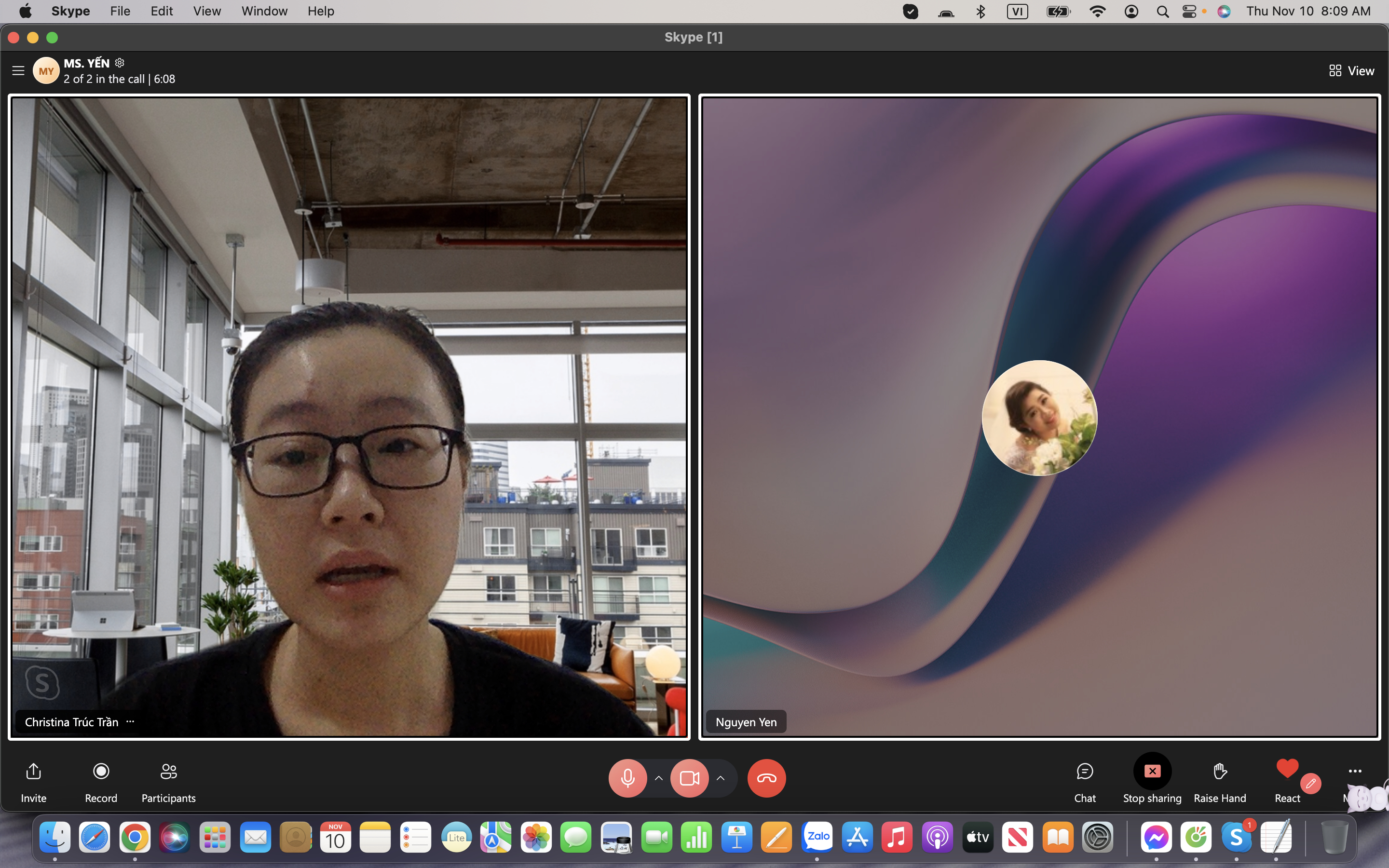The height and width of the screenshot is (868, 1389).
Task: Click the MS. YẾN call title
Action: point(86,63)
